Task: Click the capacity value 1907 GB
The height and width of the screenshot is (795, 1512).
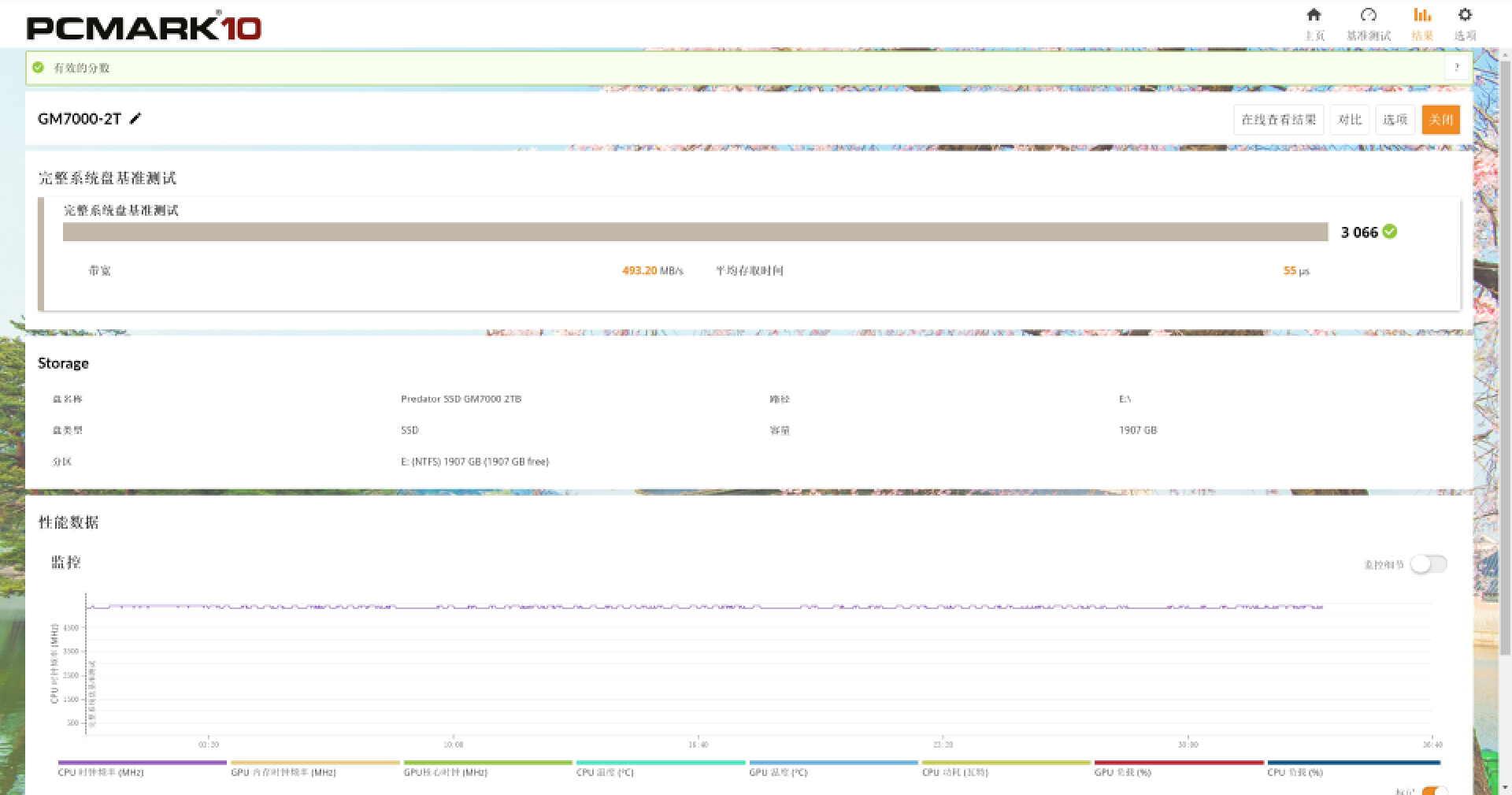Action: click(1138, 430)
